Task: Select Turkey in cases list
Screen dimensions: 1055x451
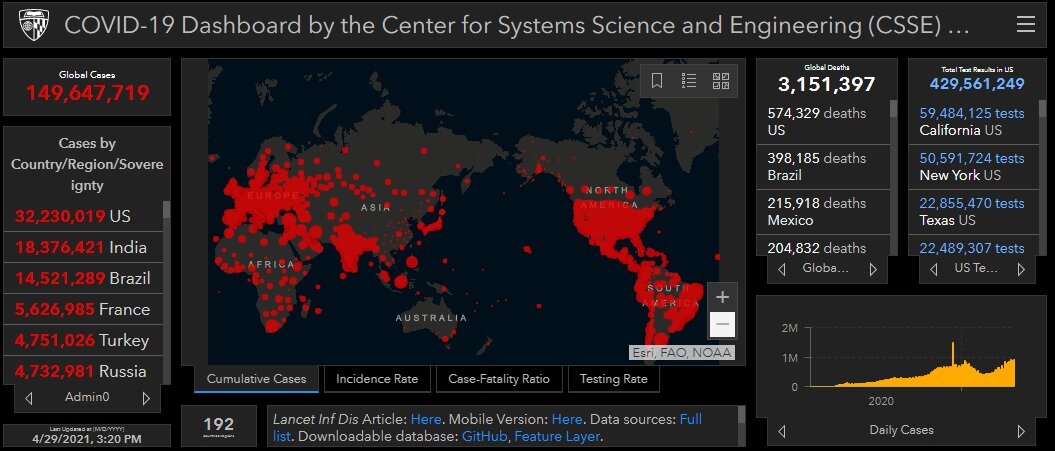Action: pyautogui.click(x=83, y=340)
